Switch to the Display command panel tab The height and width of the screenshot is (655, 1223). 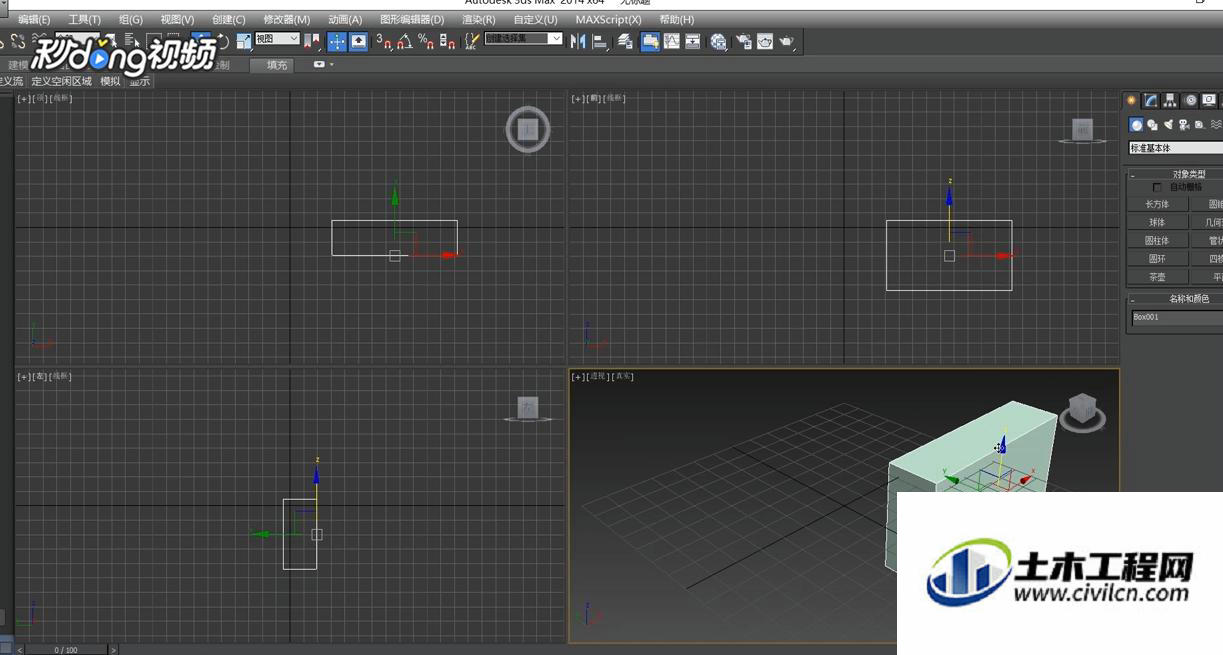pyautogui.click(x=1209, y=100)
